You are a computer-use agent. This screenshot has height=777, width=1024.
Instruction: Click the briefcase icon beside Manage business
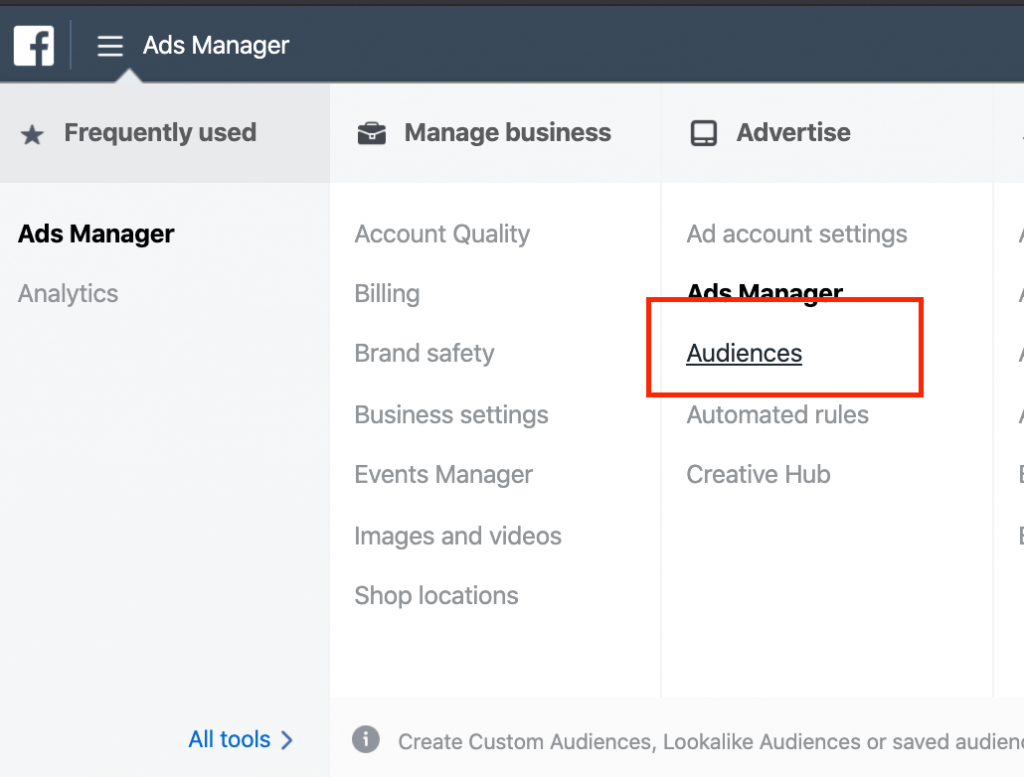coord(372,133)
